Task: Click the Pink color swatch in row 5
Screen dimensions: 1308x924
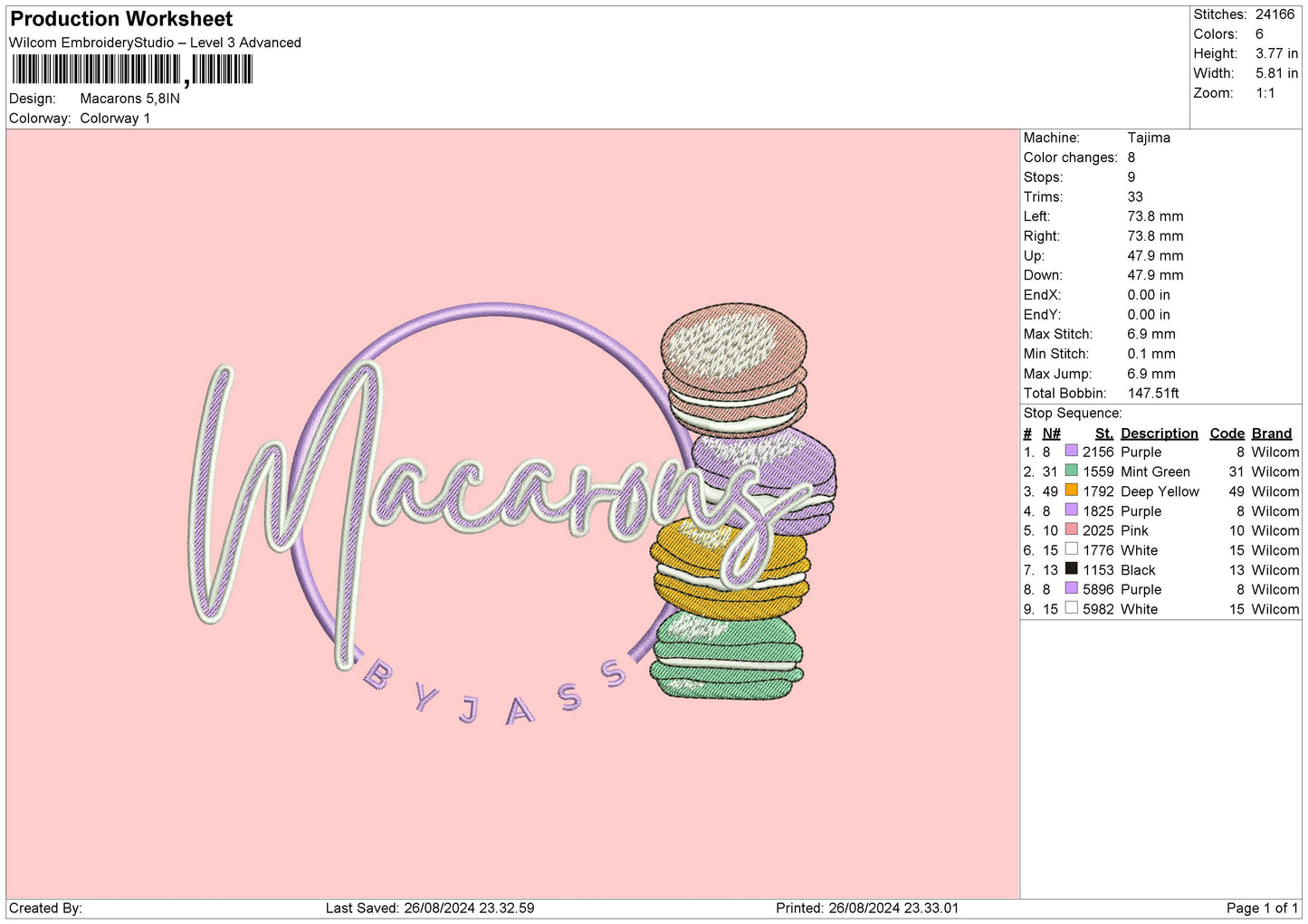Action: coord(1071,529)
